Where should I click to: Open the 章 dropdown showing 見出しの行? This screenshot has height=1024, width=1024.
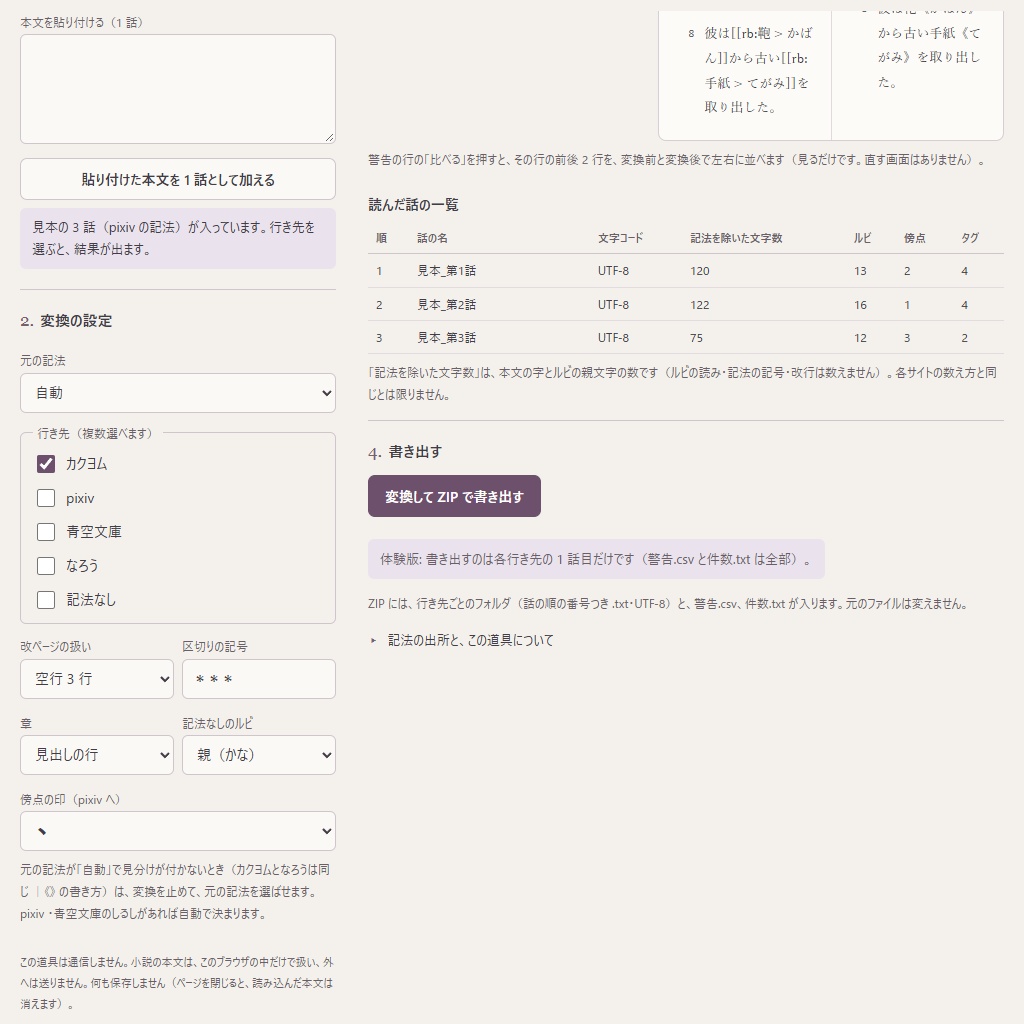click(97, 755)
